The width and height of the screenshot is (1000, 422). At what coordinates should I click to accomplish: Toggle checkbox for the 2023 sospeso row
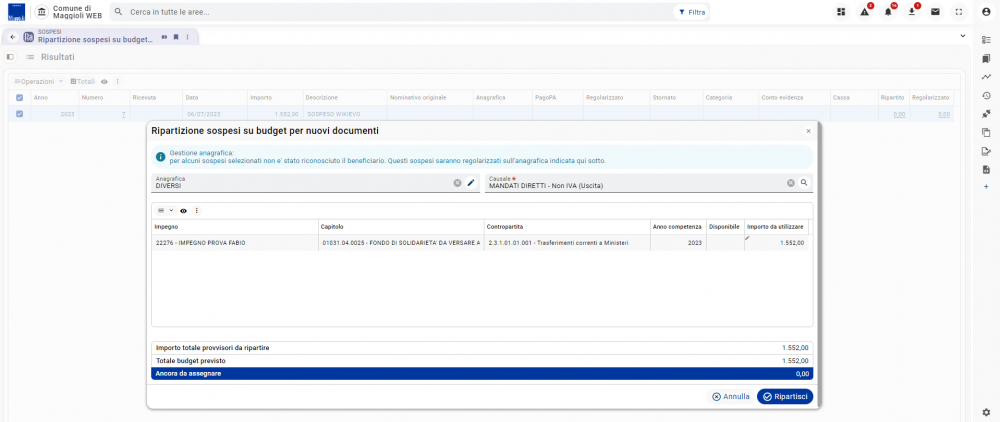click(x=19, y=114)
